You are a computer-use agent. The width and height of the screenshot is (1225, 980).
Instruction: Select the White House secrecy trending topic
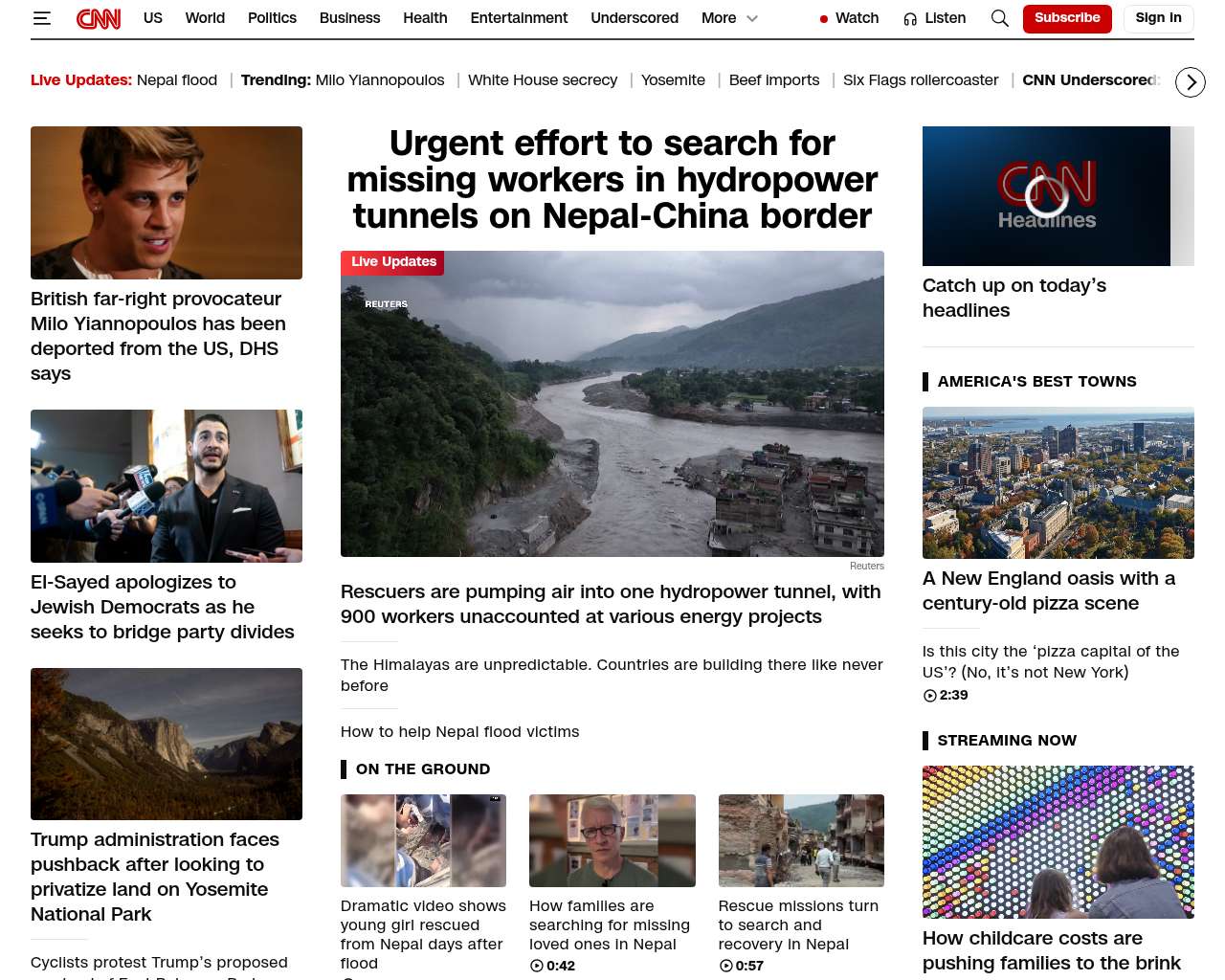[543, 80]
